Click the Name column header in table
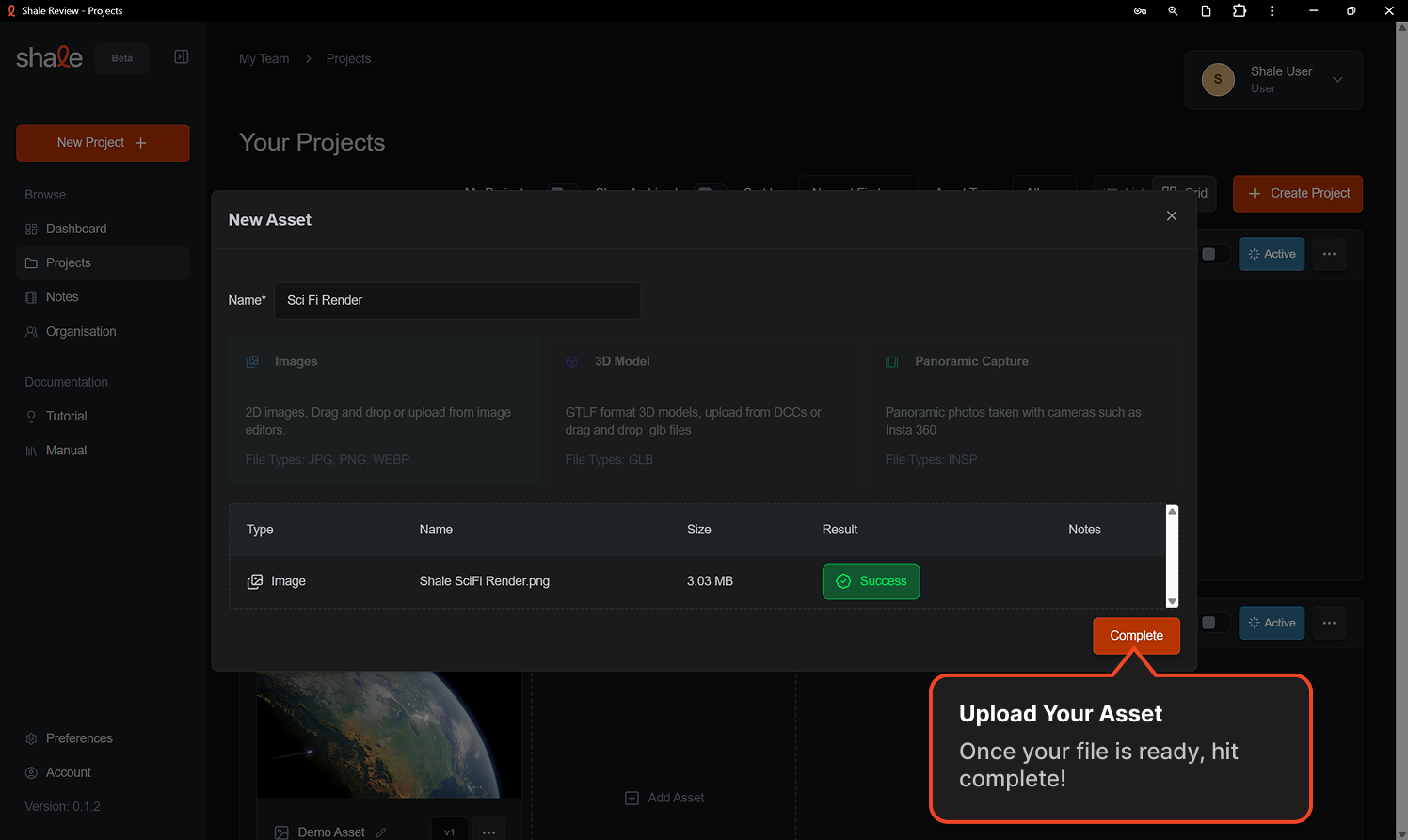Viewport: 1408px width, 840px height. click(x=436, y=530)
